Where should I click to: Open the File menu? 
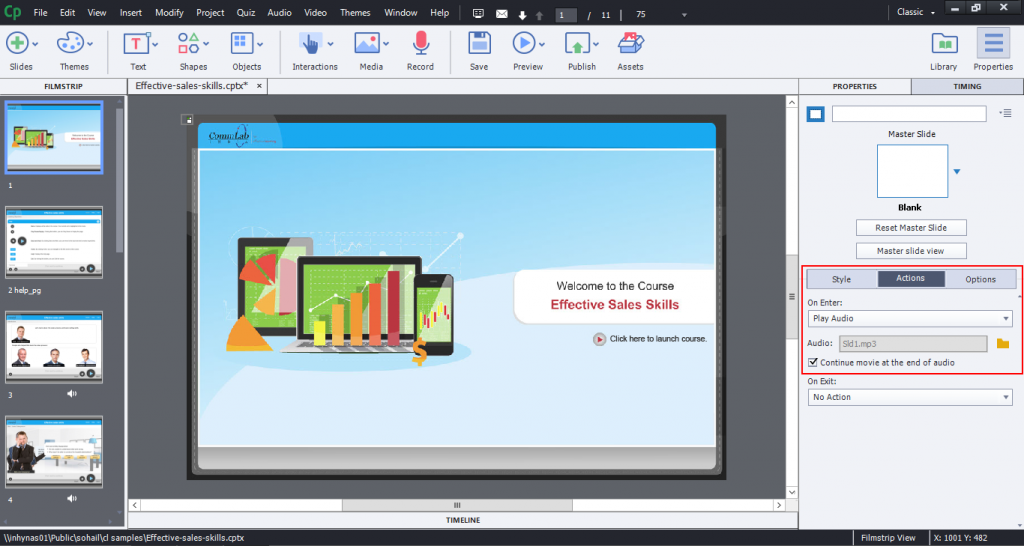(40, 12)
